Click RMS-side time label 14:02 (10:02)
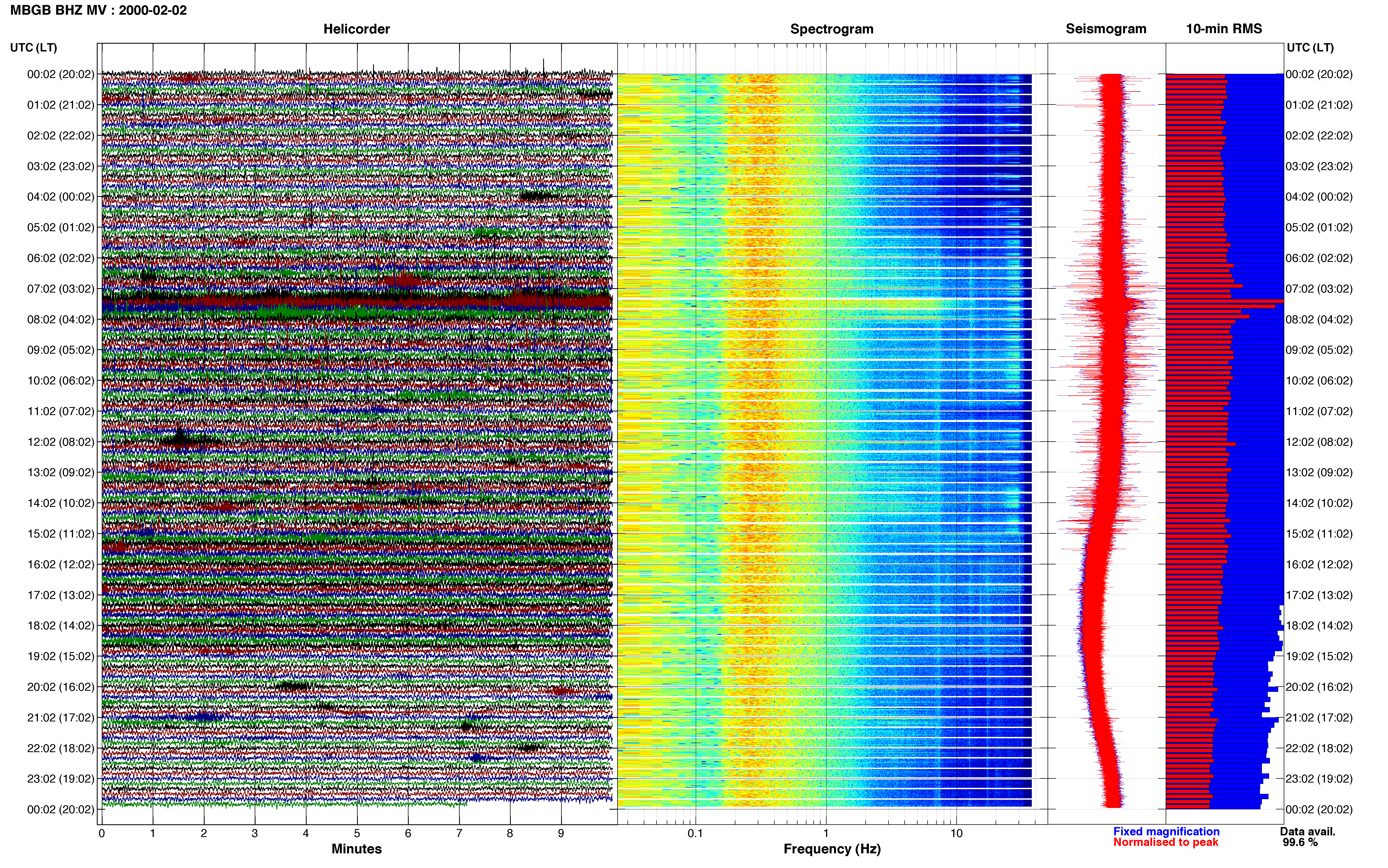This screenshot has width=1388, height=868. [x=1319, y=503]
